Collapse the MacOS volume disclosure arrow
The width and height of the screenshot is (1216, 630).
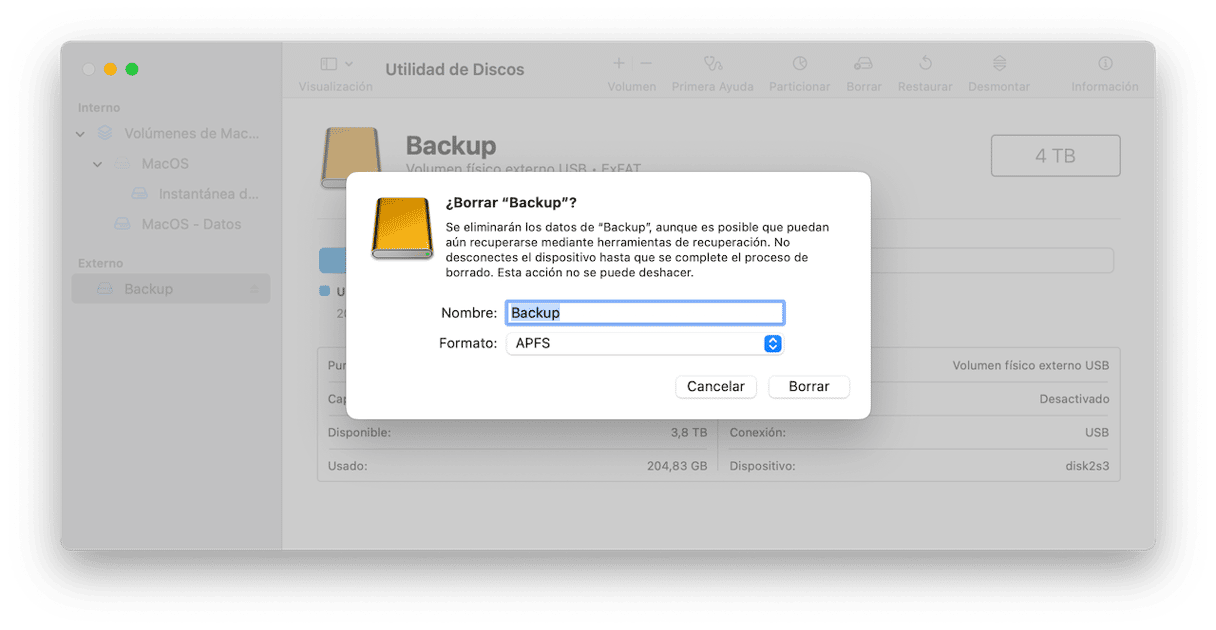(x=97, y=164)
